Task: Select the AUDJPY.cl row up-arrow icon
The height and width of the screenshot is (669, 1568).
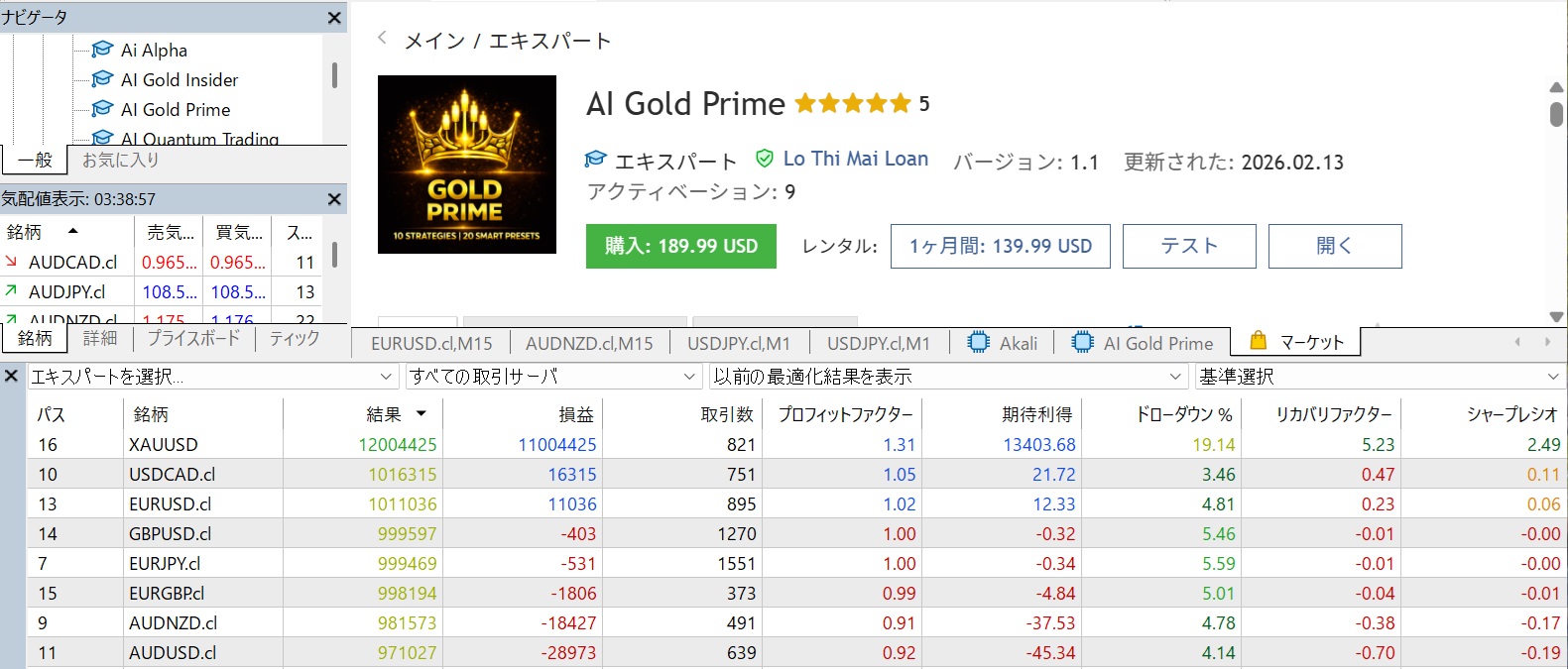Action: click(x=12, y=291)
